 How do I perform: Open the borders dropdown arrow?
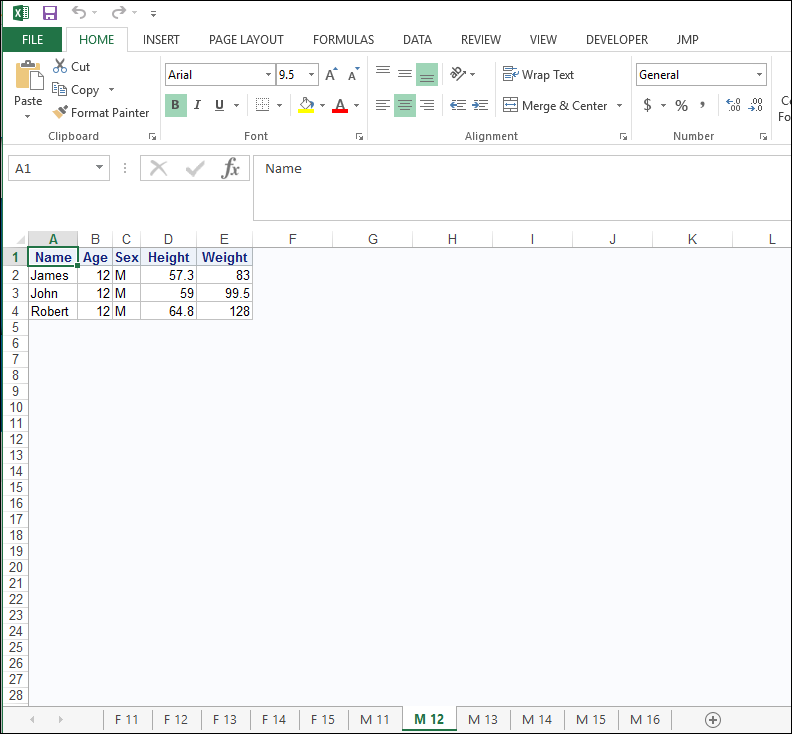click(279, 106)
